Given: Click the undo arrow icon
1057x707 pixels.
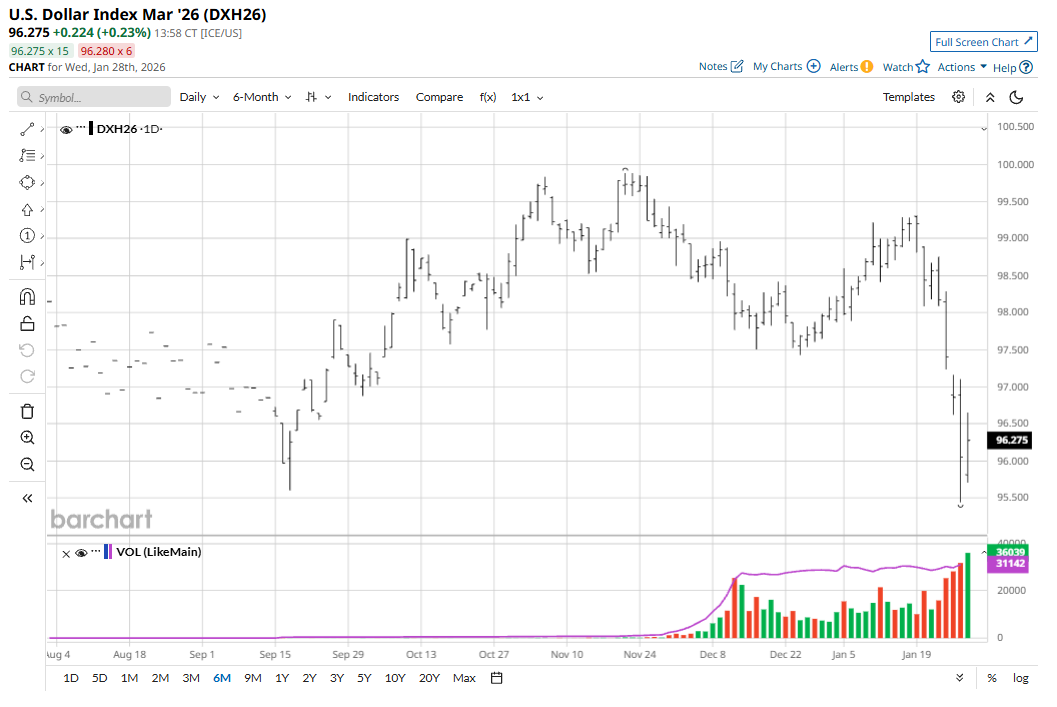Looking at the screenshot, I should pos(27,350).
